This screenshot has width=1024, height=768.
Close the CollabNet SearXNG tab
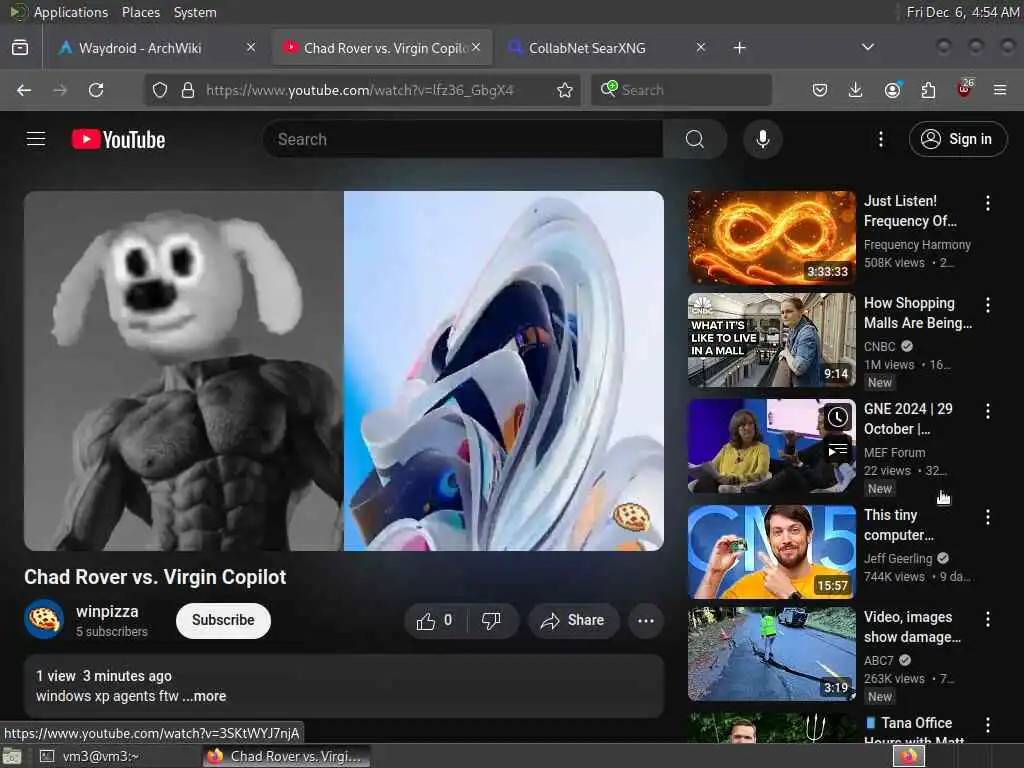(701, 47)
